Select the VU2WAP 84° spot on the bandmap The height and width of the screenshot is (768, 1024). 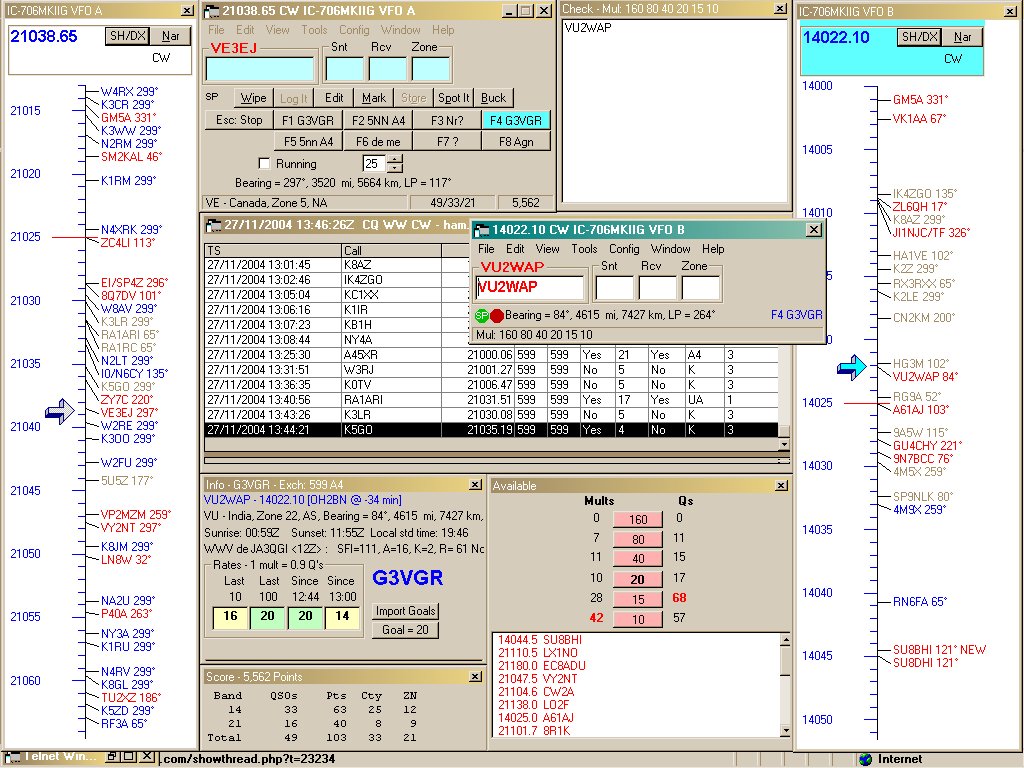pos(925,377)
